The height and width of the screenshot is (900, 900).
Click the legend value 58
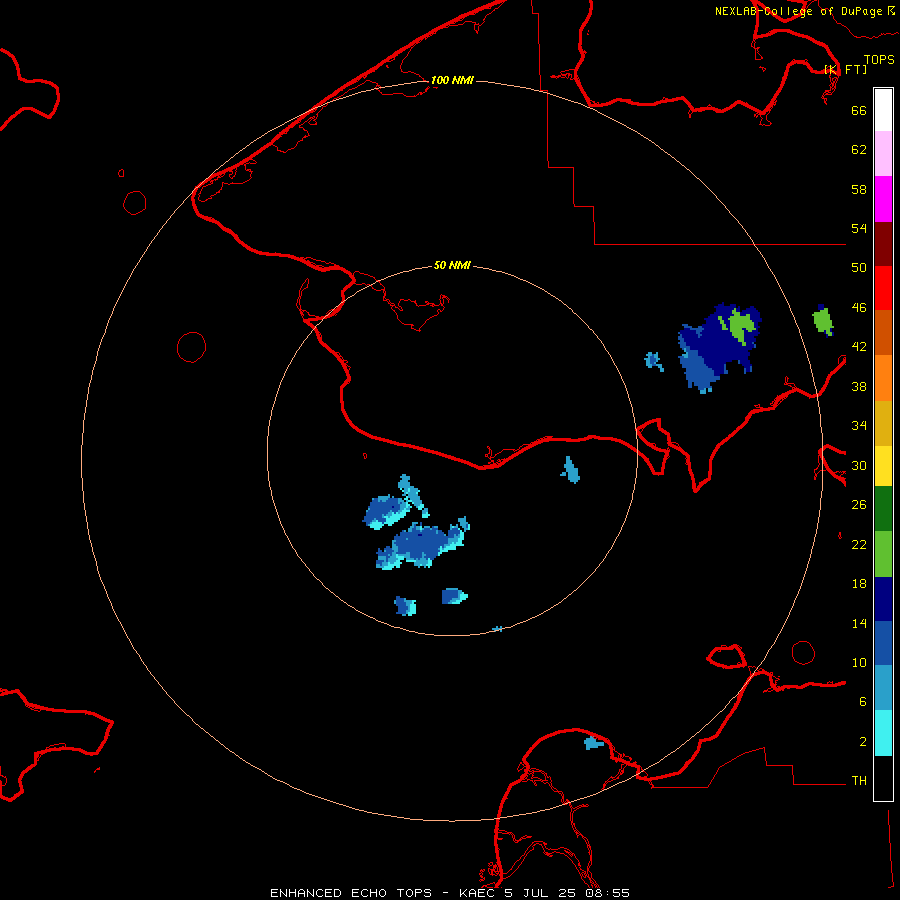[859, 189]
